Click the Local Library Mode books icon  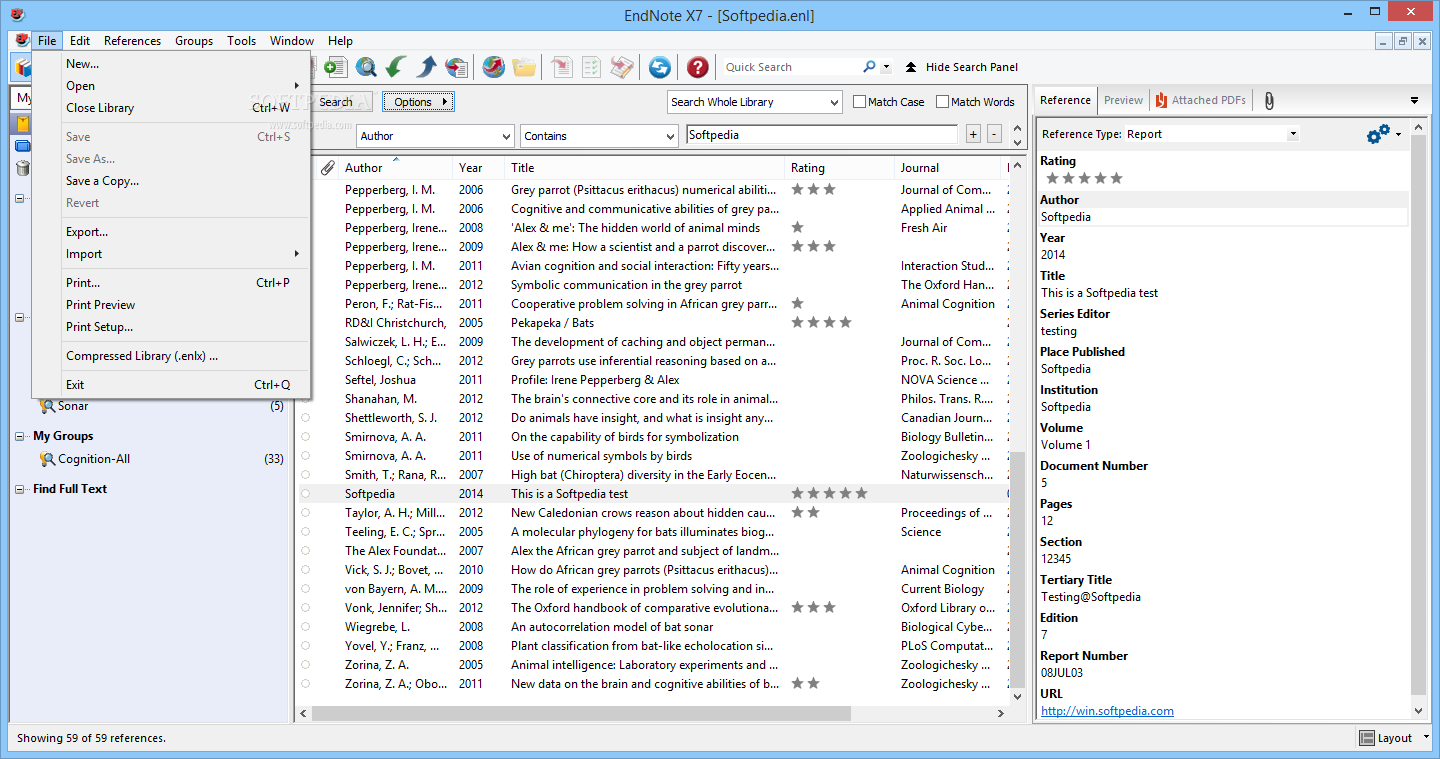pos(22,67)
